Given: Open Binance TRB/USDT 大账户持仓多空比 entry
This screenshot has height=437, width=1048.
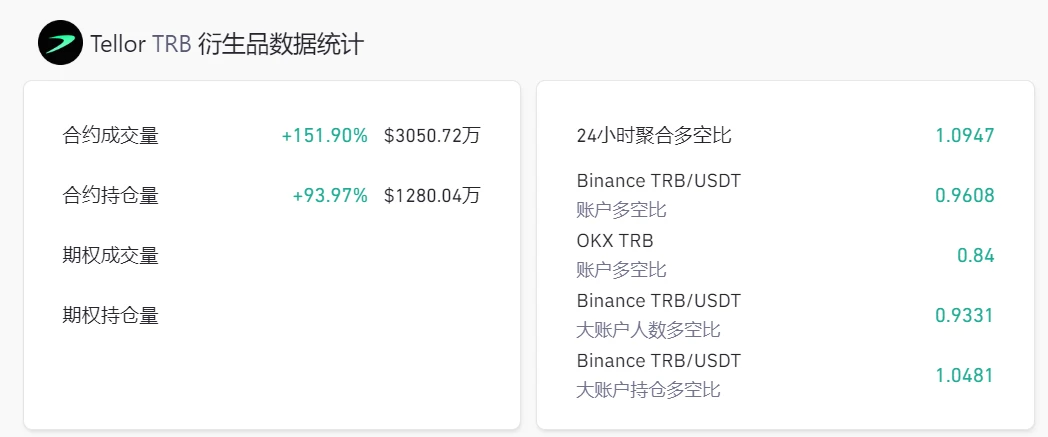Looking at the screenshot, I should coord(658,375).
